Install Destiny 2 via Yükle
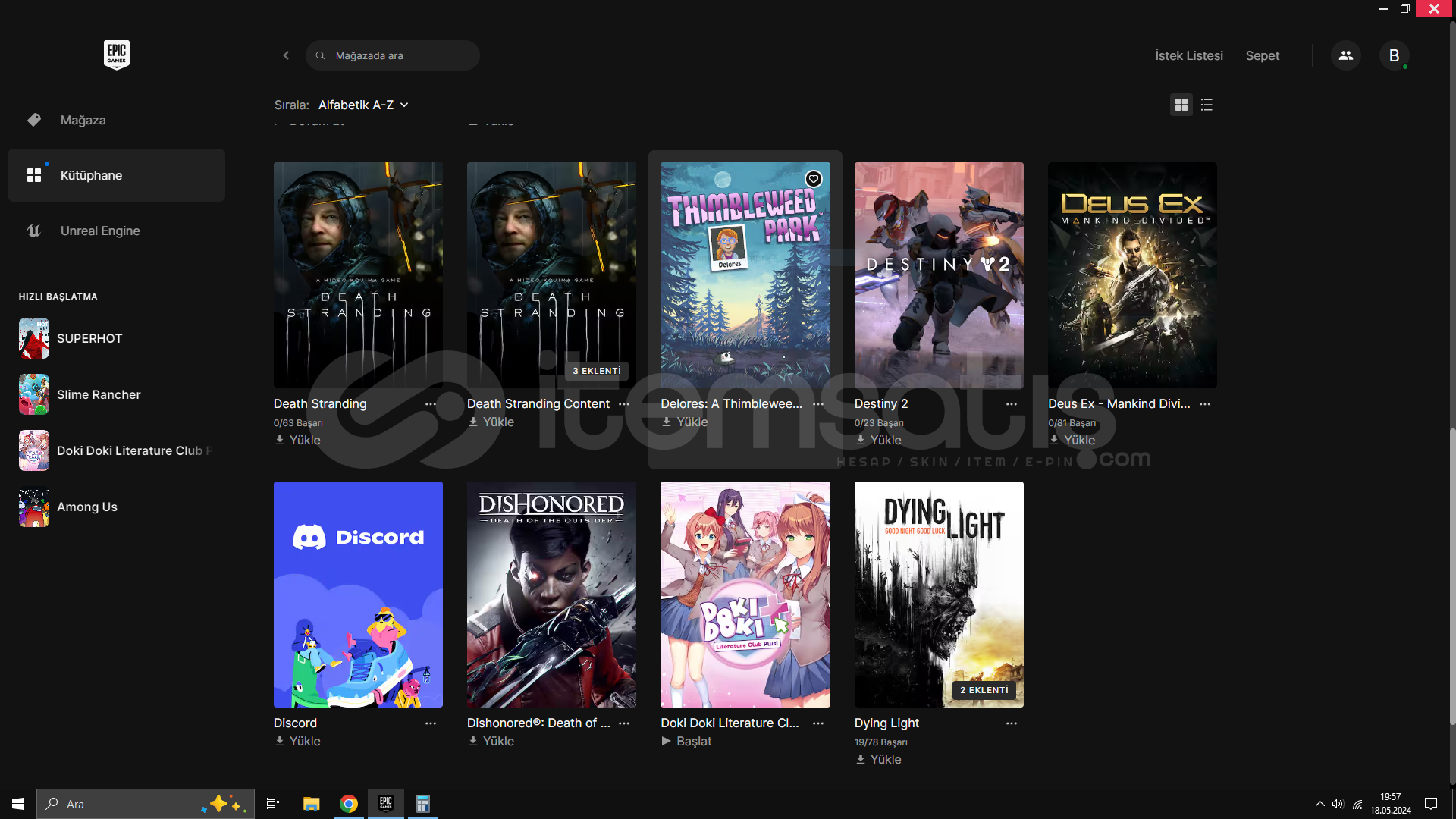 pos(878,440)
